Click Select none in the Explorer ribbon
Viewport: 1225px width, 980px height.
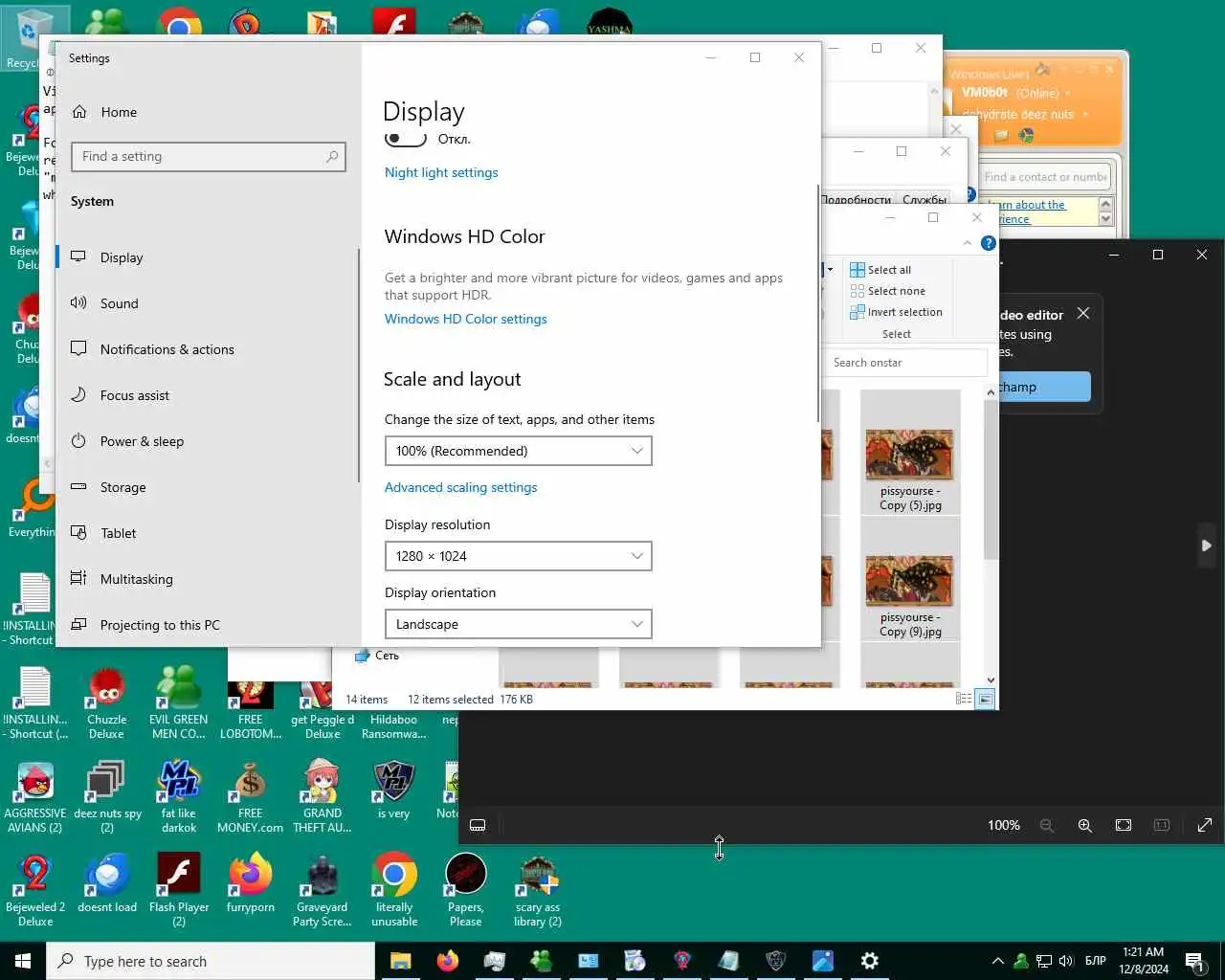887,291
